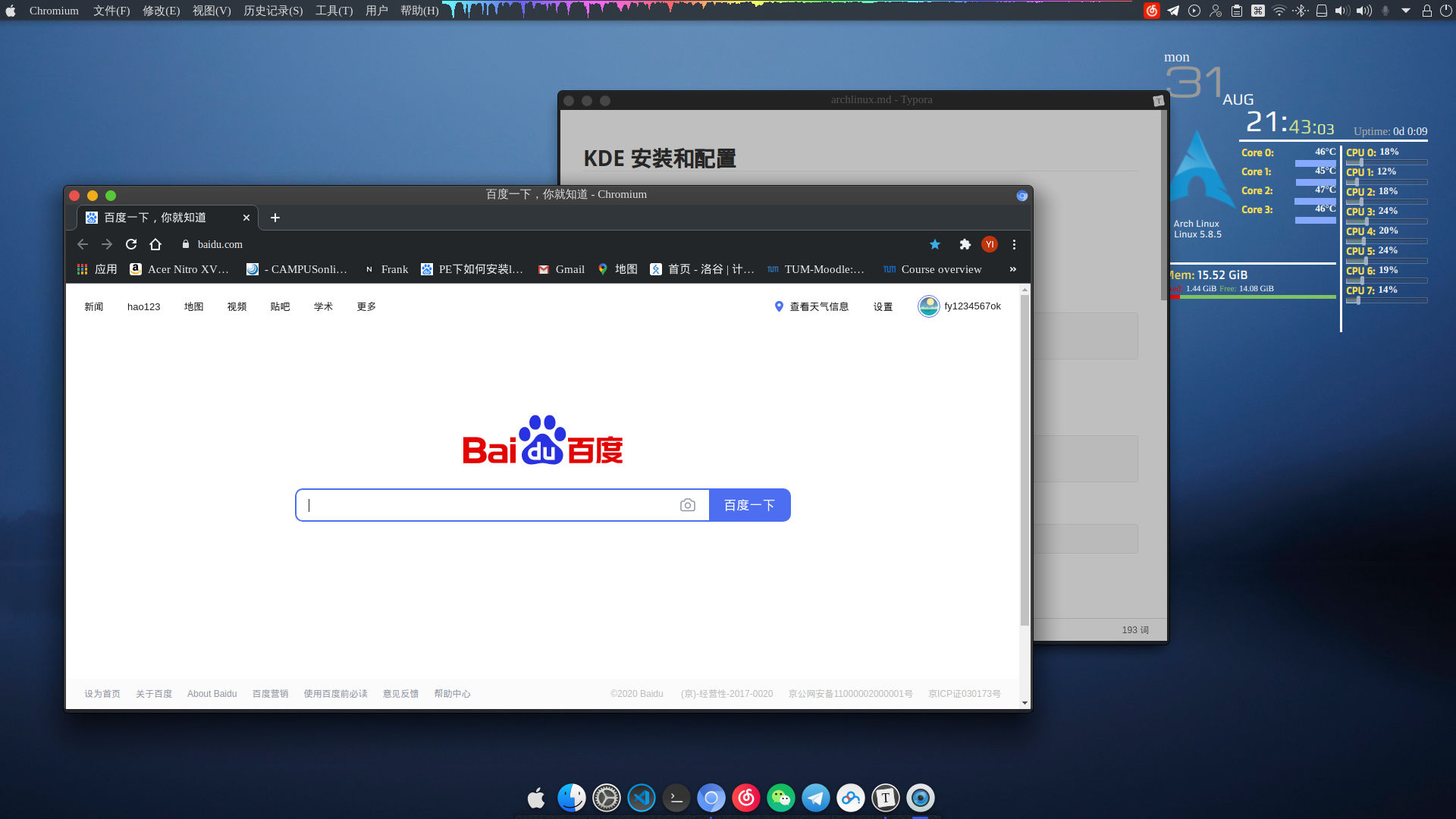Click 查看天气信息 weather link

pyautogui.click(x=811, y=306)
